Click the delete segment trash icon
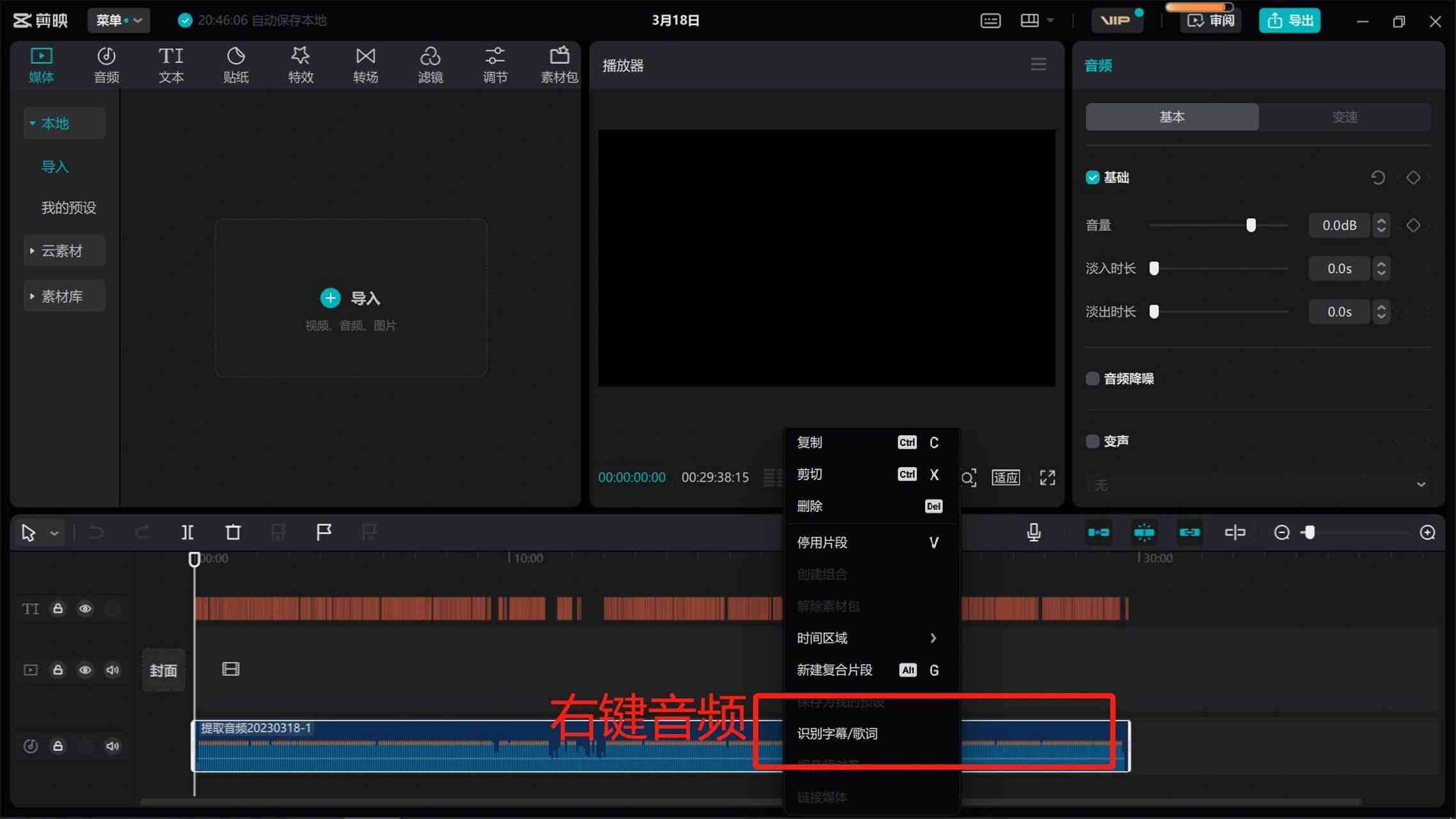1456x819 pixels. pyautogui.click(x=233, y=532)
